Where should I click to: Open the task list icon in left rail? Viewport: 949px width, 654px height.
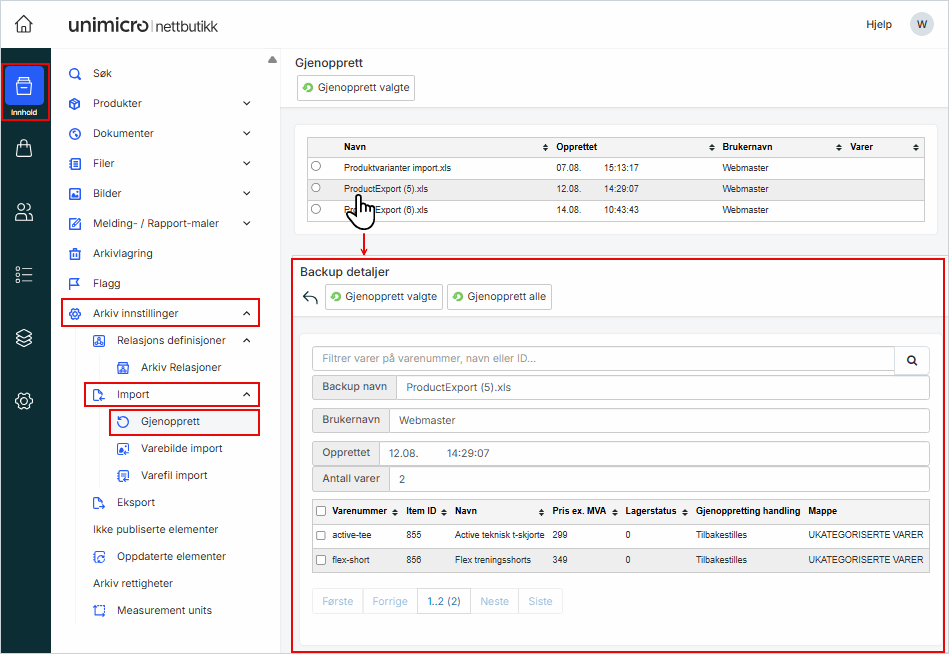click(24, 275)
